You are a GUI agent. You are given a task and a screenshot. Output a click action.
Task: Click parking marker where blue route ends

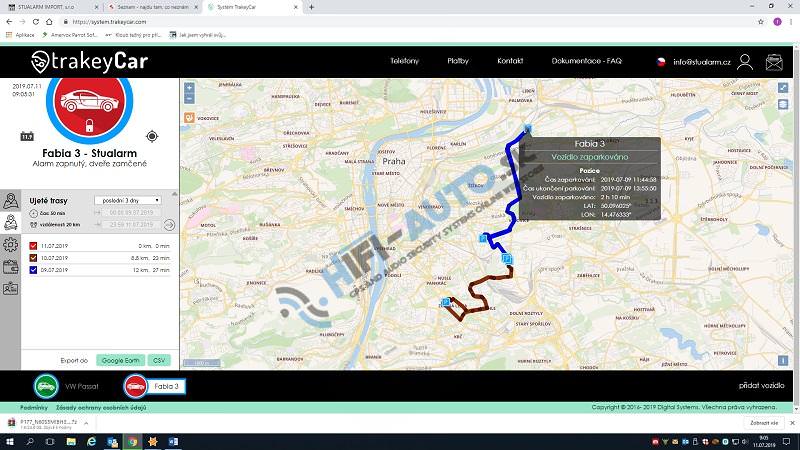click(x=507, y=259)
